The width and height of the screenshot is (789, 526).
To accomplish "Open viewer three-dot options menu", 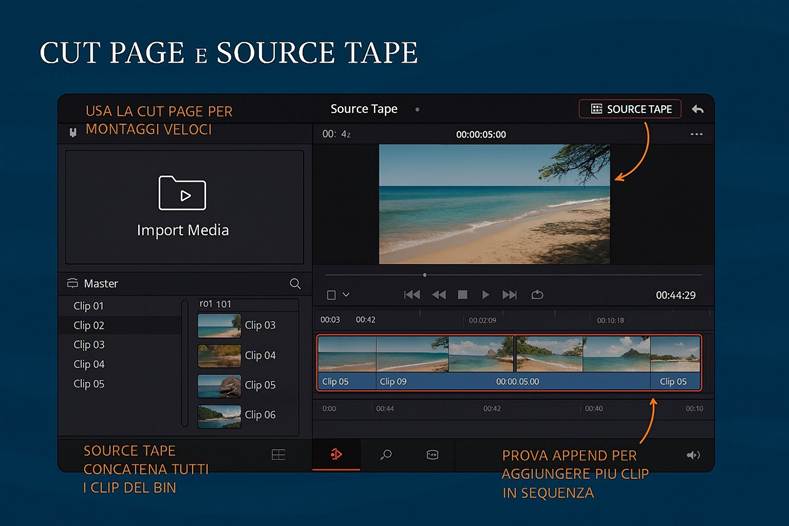I will (x=696, y=134).
